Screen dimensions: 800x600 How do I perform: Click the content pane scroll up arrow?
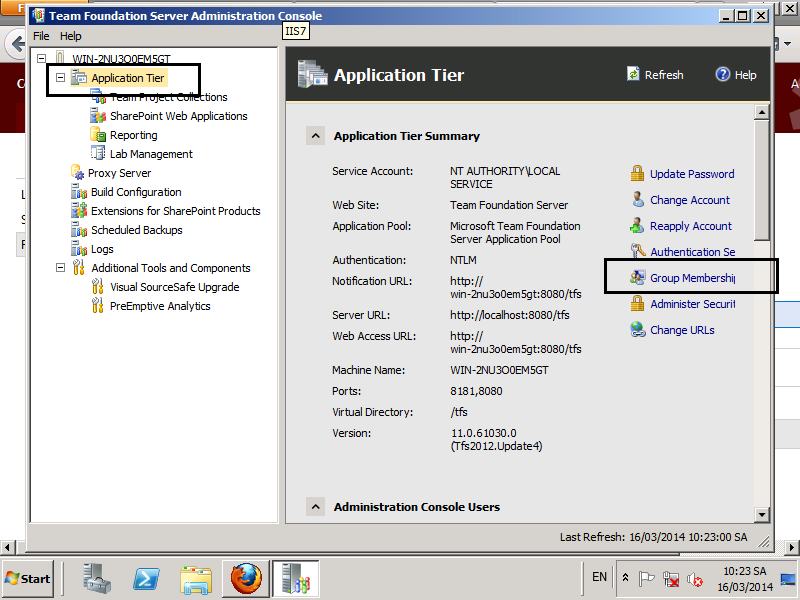click(762, 112)
